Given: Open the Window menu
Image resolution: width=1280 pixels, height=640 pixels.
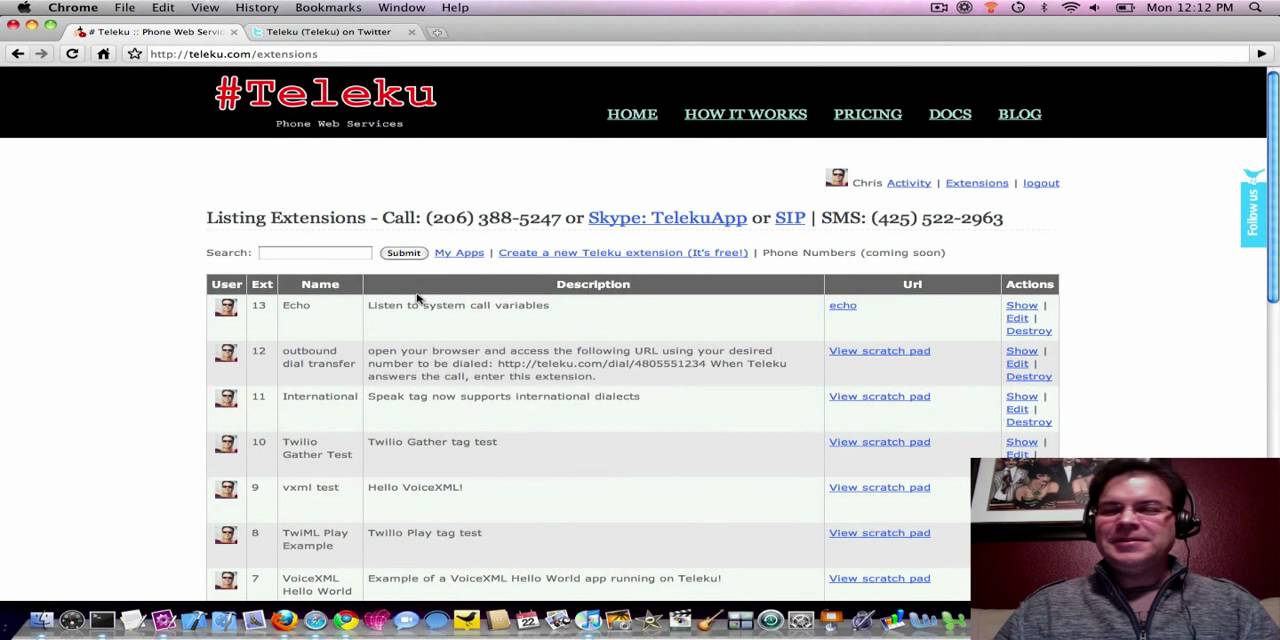Looking at the screenshot, I should coord(401,8).
